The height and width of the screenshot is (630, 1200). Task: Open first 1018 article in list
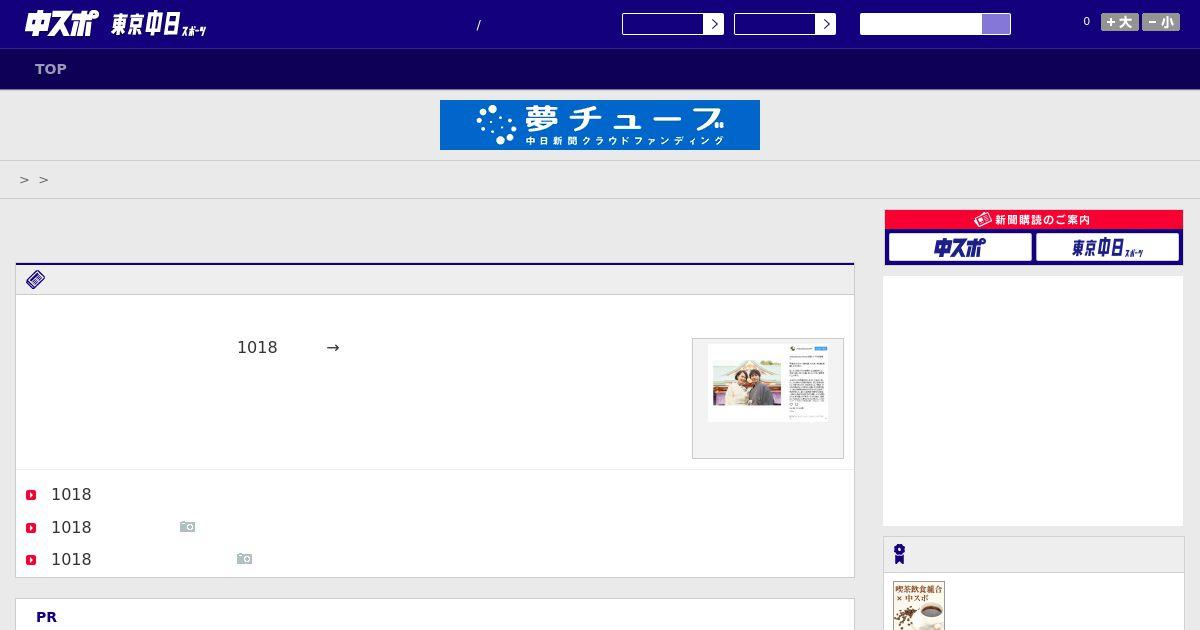click(71, 494)
